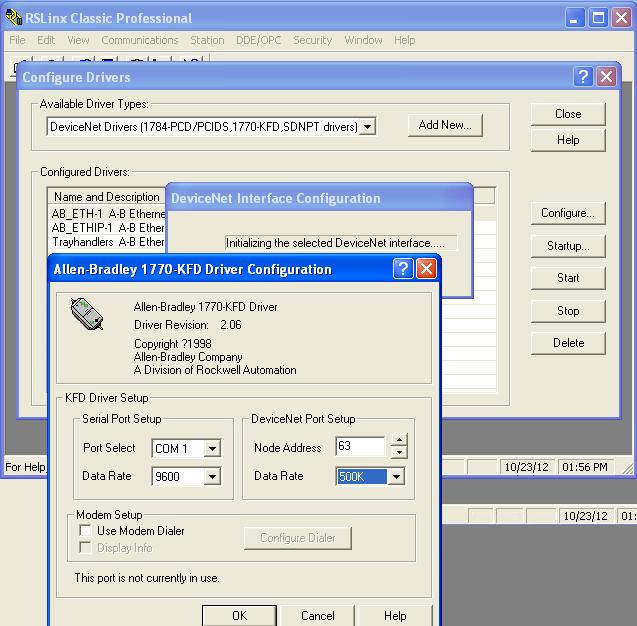Open the View menu

tap(78, 40)
